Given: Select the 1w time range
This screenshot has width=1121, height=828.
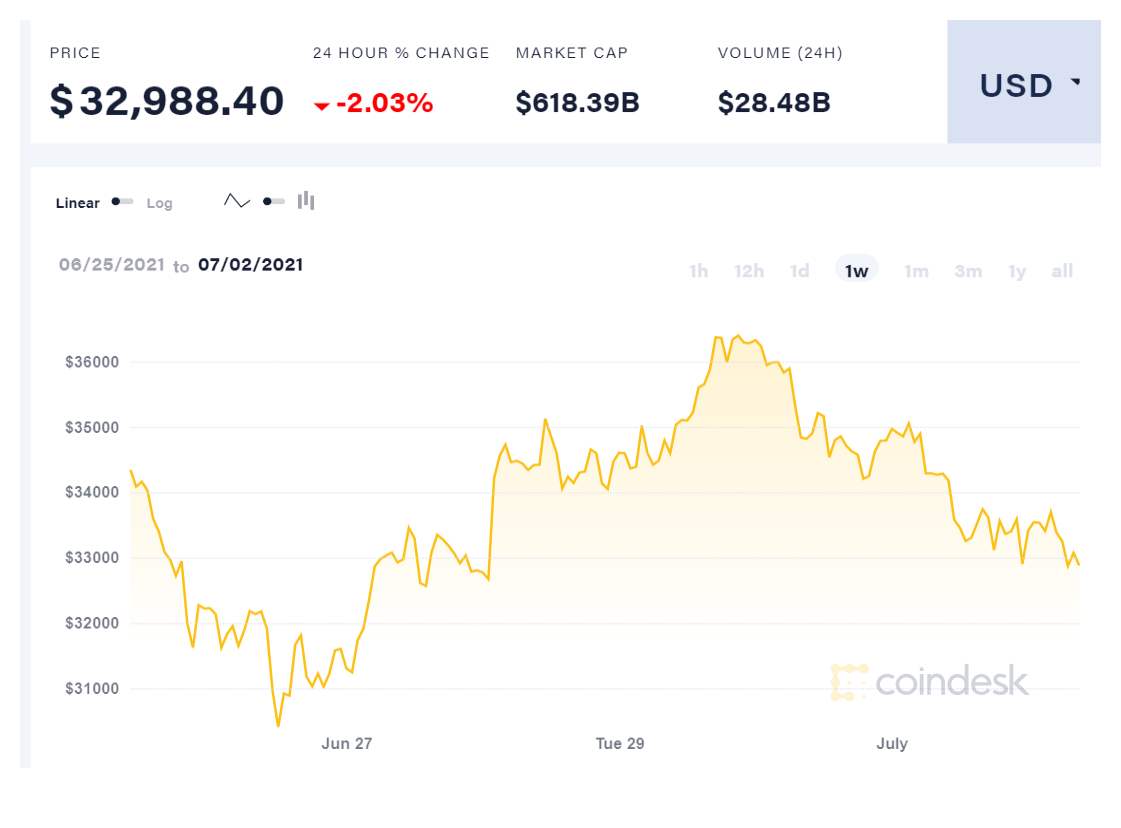Looking at the screenshot, I should point(856,271).
